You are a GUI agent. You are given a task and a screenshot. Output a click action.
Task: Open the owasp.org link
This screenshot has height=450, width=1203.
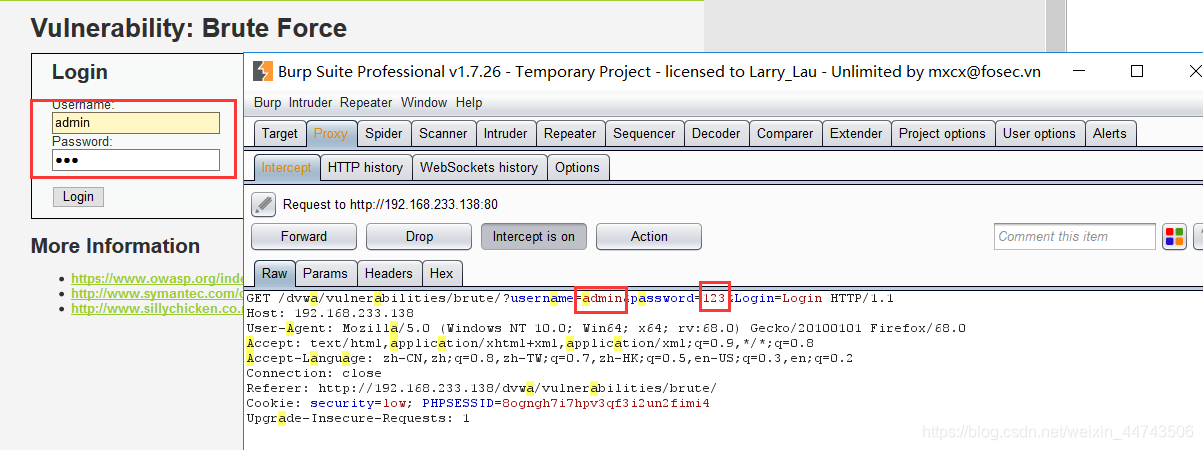[x=158, y=278]
